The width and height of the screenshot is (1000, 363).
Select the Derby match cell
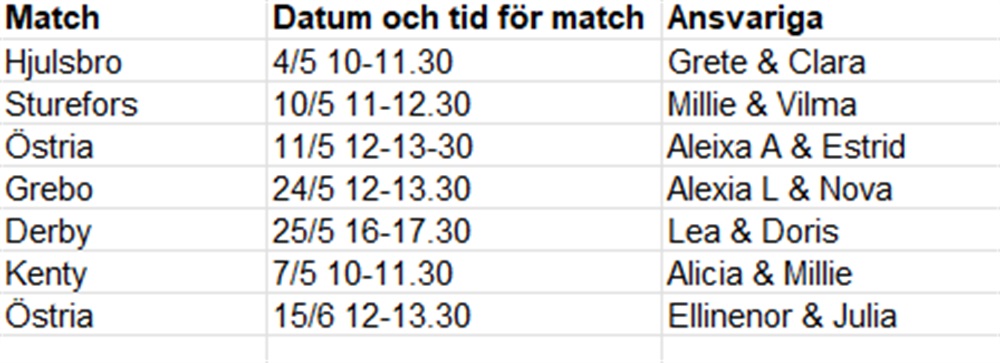(x=133, y=230)
